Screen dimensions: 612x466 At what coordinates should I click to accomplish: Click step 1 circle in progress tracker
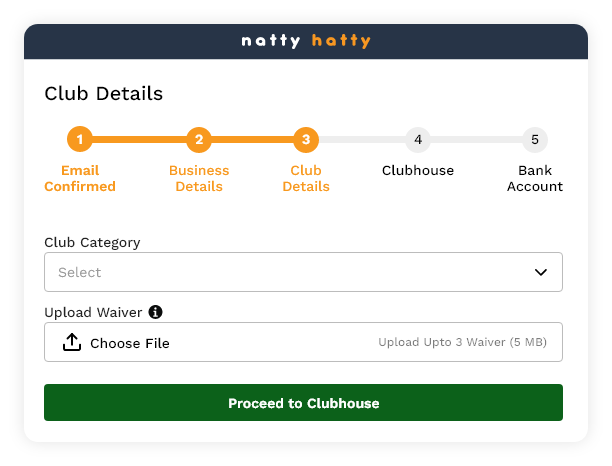80,140
